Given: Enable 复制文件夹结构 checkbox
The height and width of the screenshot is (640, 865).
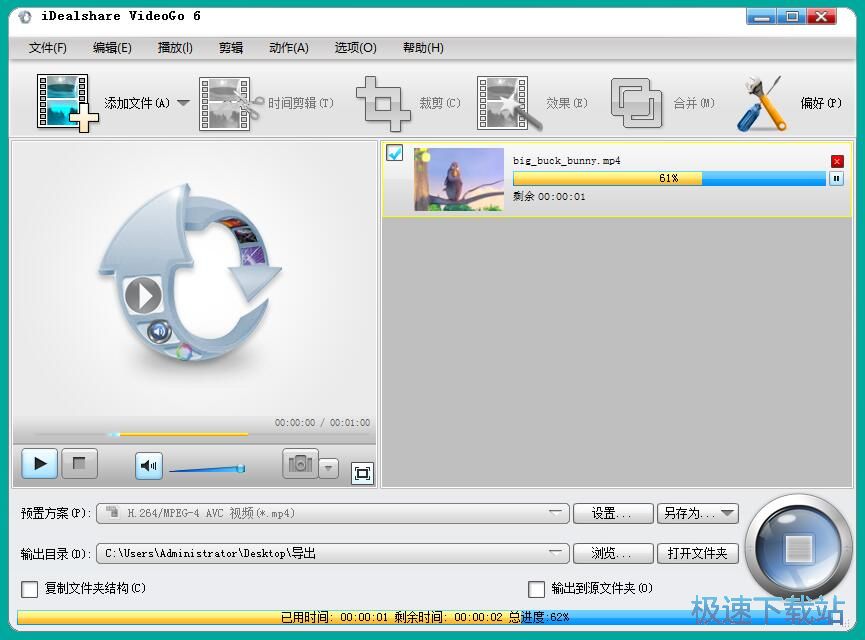Looking at the screenshot, I should point(29,589).
